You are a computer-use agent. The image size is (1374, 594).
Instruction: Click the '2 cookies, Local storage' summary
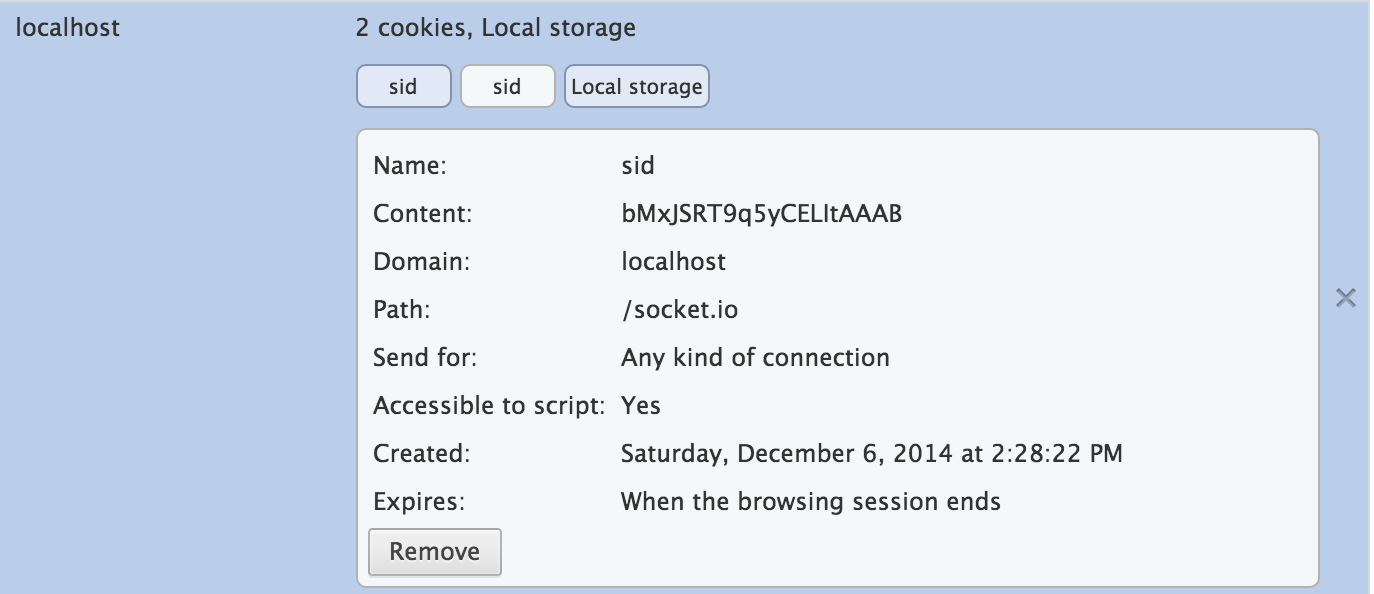[x=495, y=27]
